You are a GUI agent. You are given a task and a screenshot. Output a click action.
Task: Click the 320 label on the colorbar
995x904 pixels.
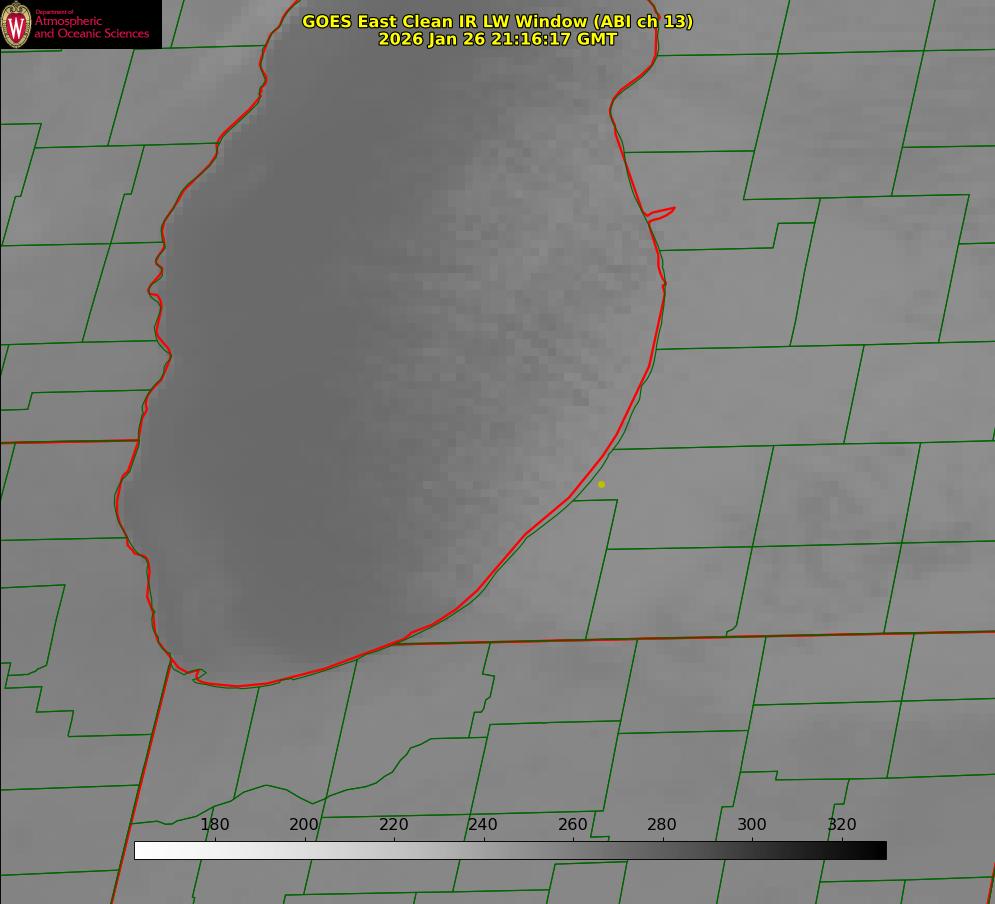[842, 824]
